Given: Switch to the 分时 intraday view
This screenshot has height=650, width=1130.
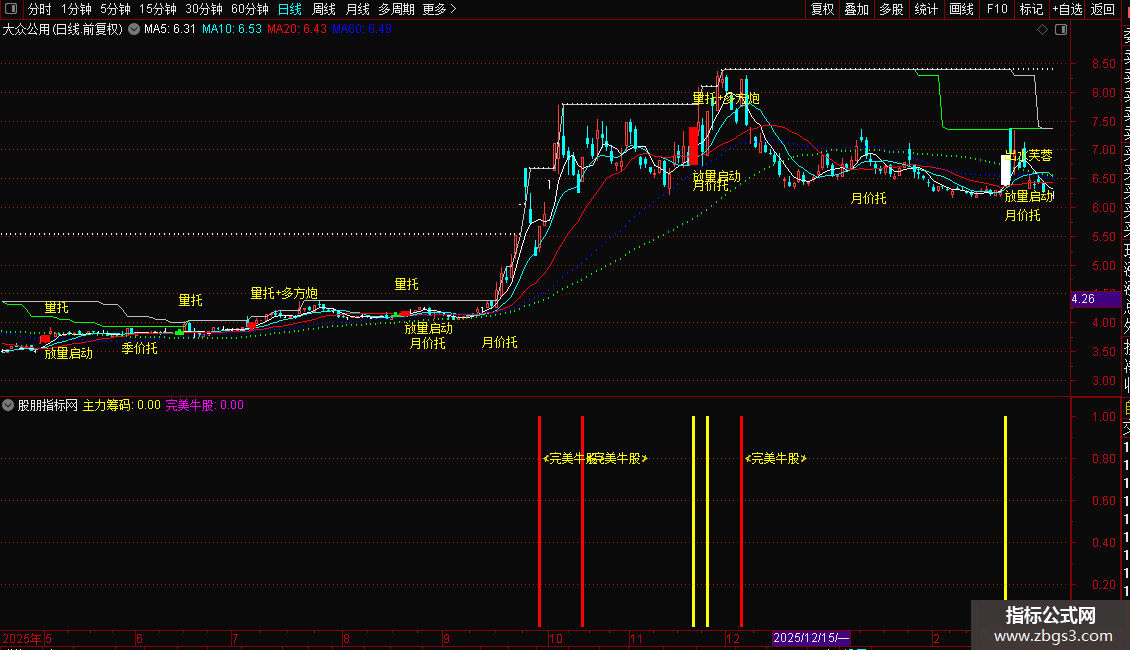Looking at the screenshot, I should click(x=40, y=9).
